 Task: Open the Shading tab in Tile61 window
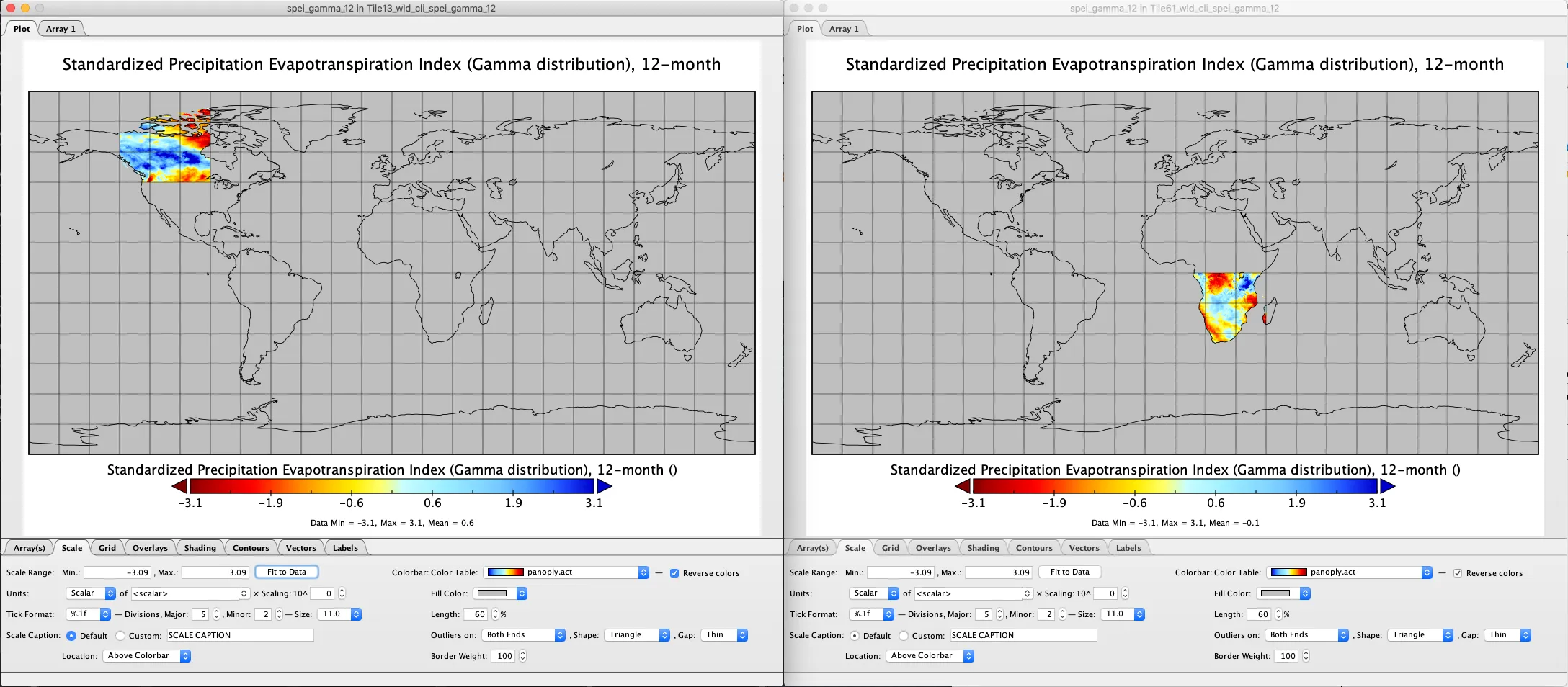983,548
